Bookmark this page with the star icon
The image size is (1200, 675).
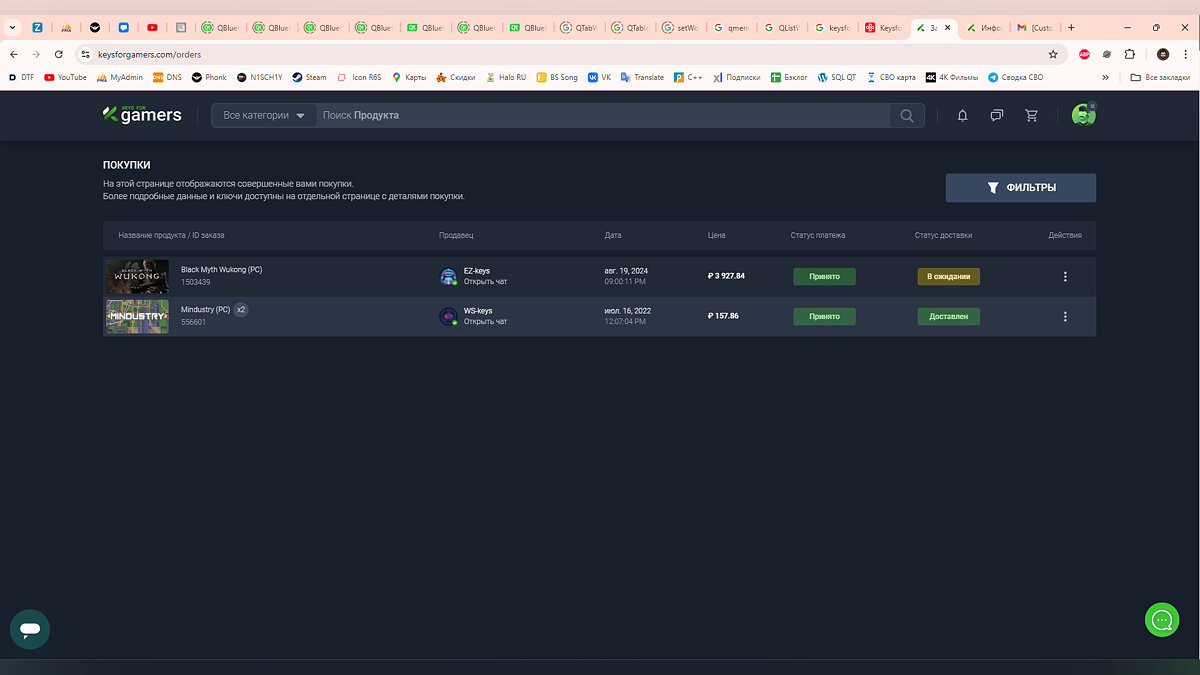click(1053, 54)
